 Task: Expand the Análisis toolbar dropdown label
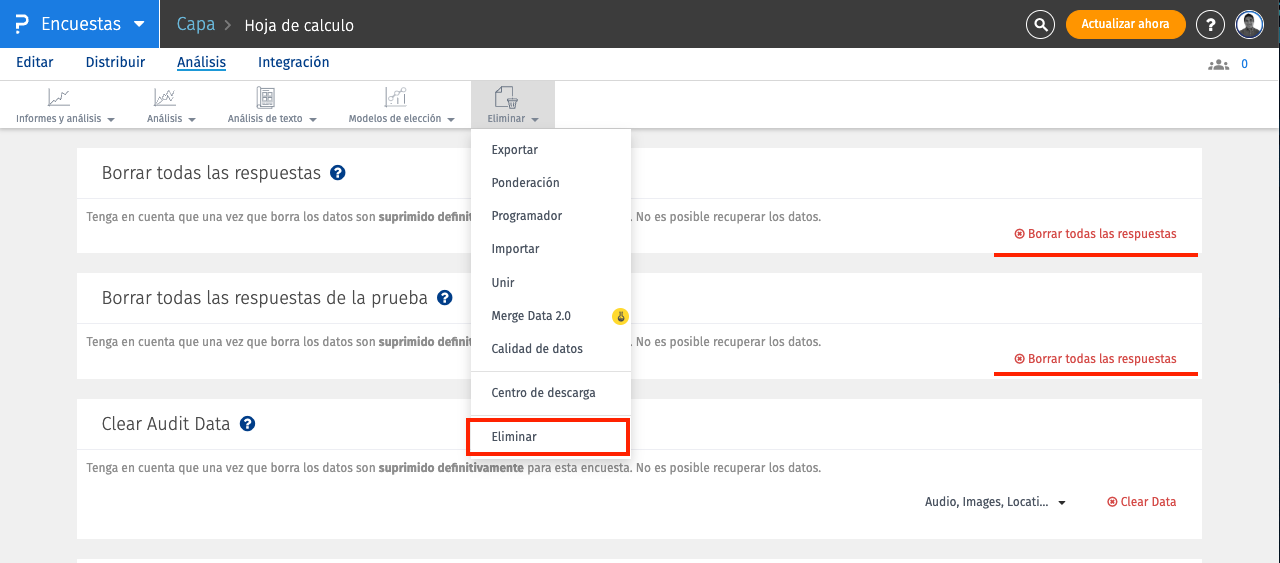(x=171, y=119)
